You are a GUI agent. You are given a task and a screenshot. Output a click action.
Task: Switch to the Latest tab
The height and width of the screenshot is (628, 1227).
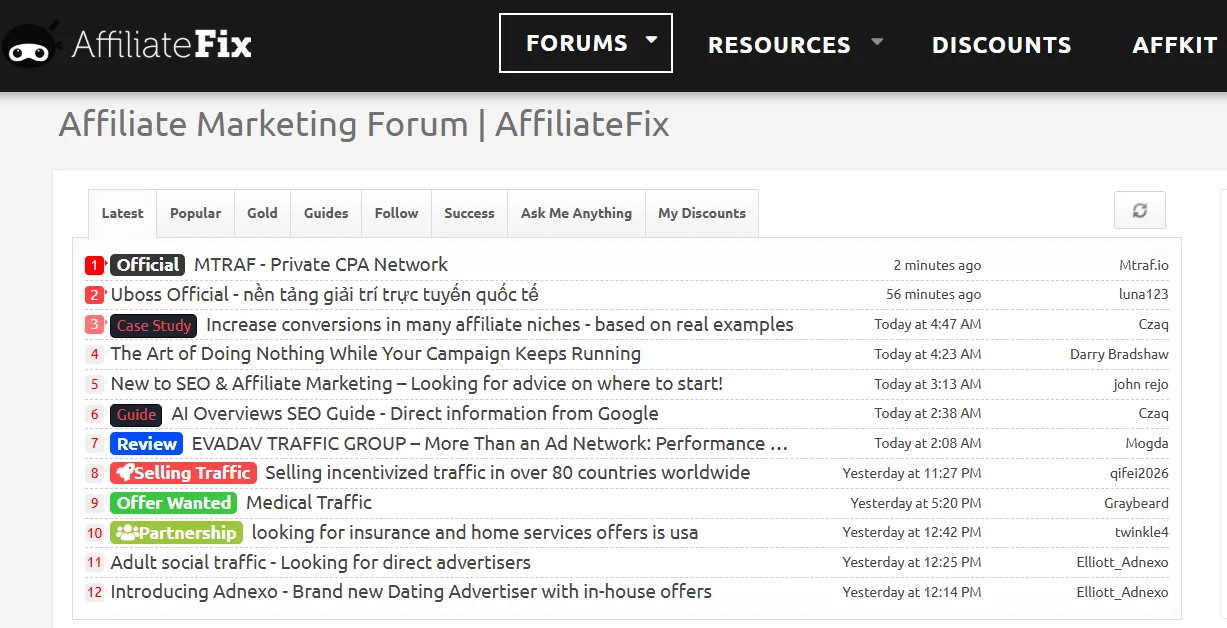[123, 213]
